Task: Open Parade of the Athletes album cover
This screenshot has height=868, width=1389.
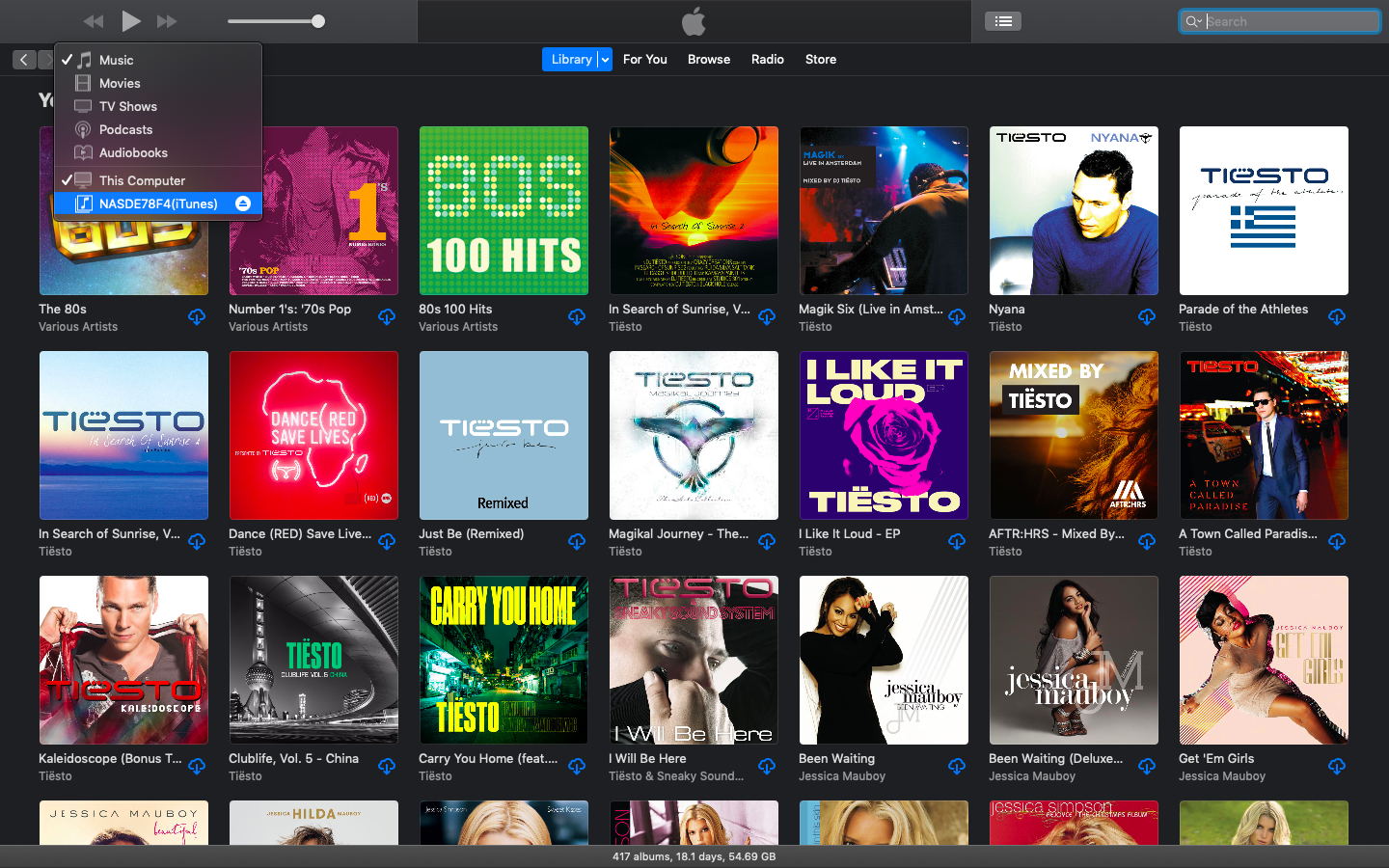Action: 1264,210
